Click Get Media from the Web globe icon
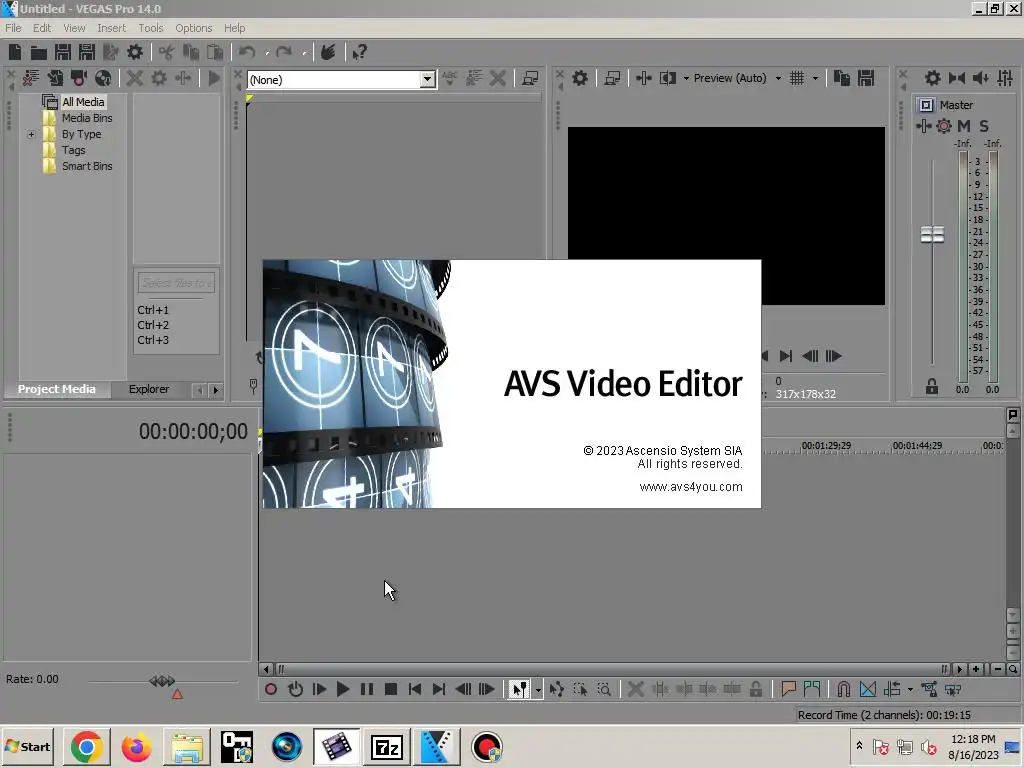The width and height of the screenshot is (1024, 768). [x=103, y=78]
